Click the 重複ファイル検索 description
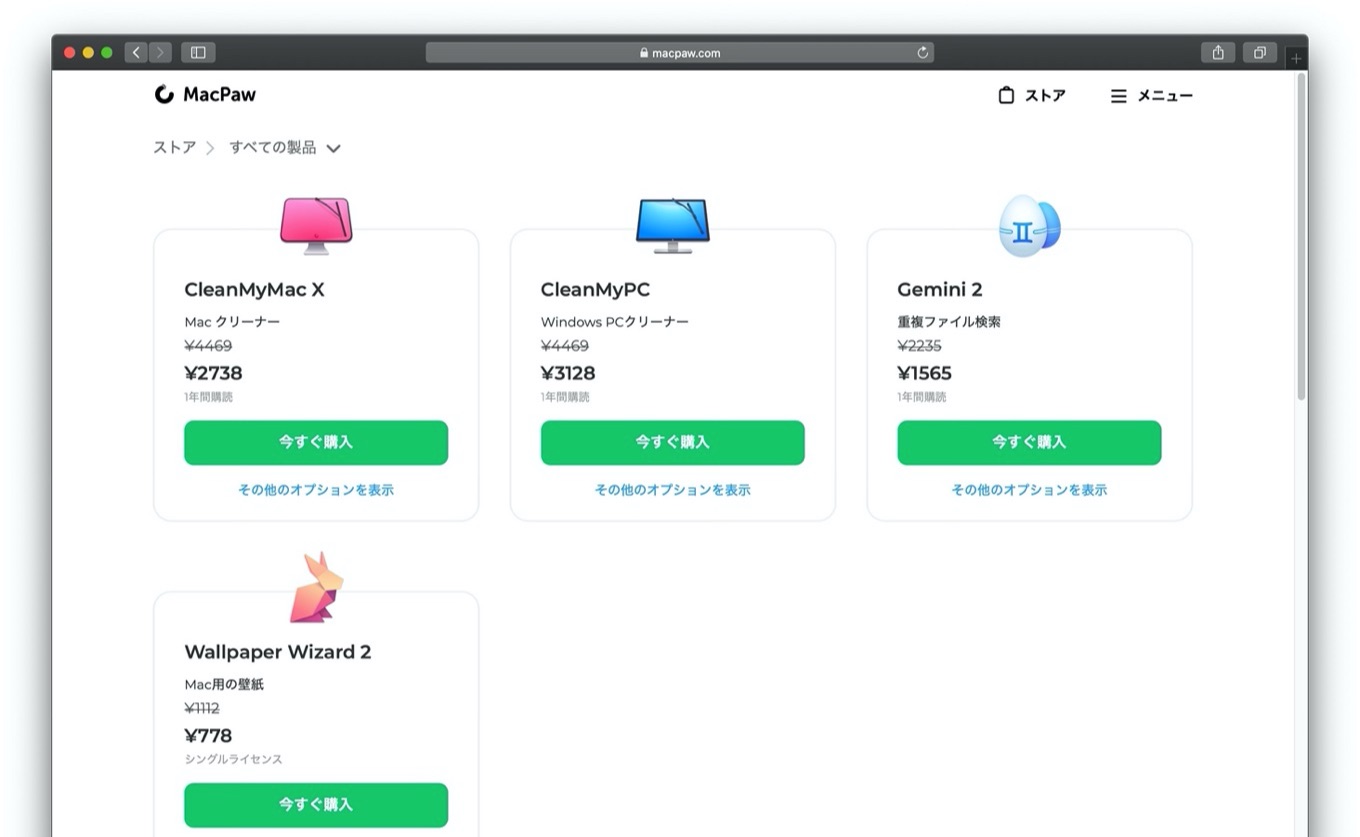 tap(949, 322)
